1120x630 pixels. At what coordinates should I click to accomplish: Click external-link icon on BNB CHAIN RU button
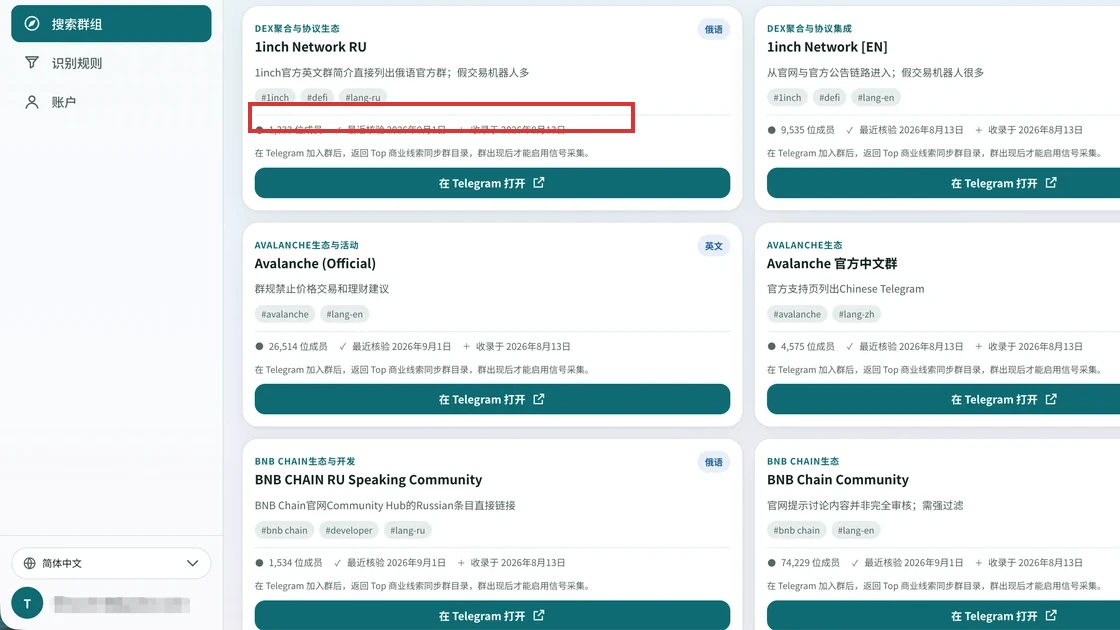tap(539, 615)
